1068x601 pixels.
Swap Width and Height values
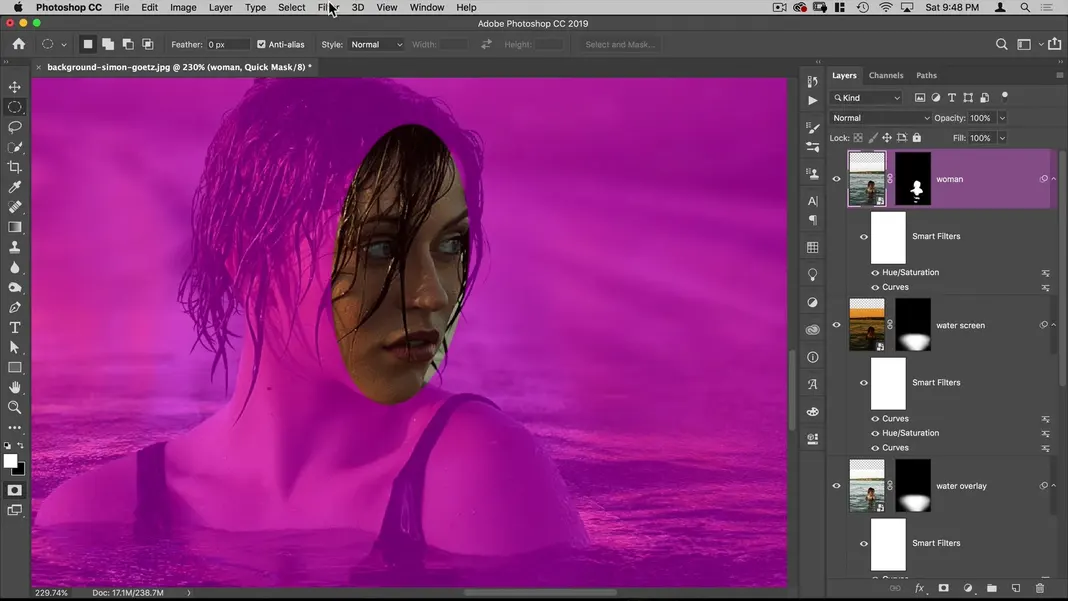click(486, 44)
